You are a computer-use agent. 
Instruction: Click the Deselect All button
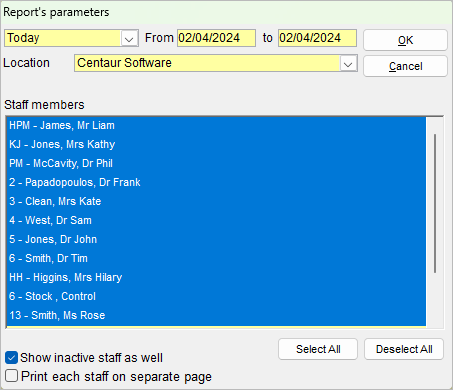pyautogui.click(x=404, y=349)
